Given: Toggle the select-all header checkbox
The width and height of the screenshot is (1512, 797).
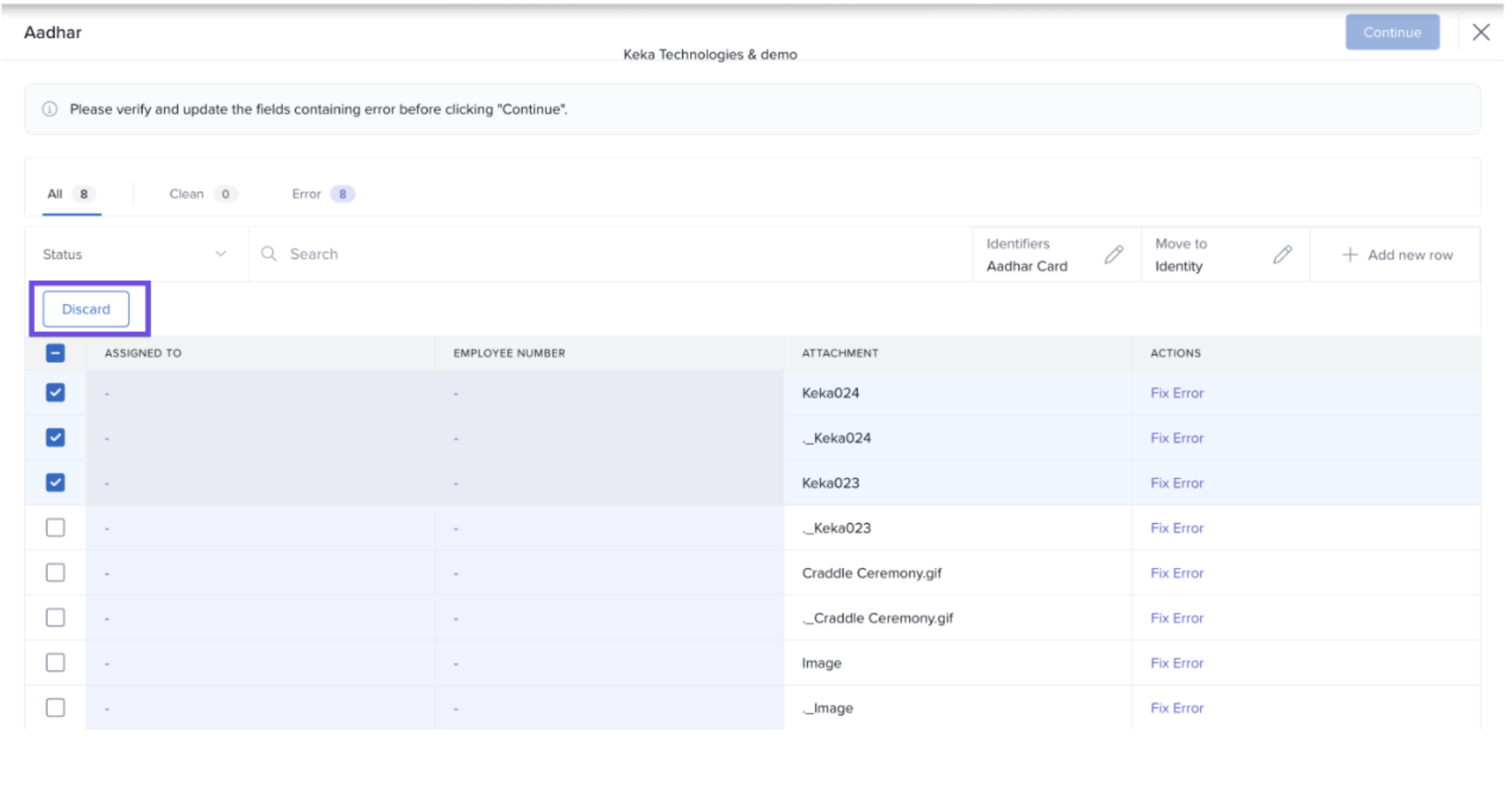Looking at the screenshot, I should coord(55,354).
